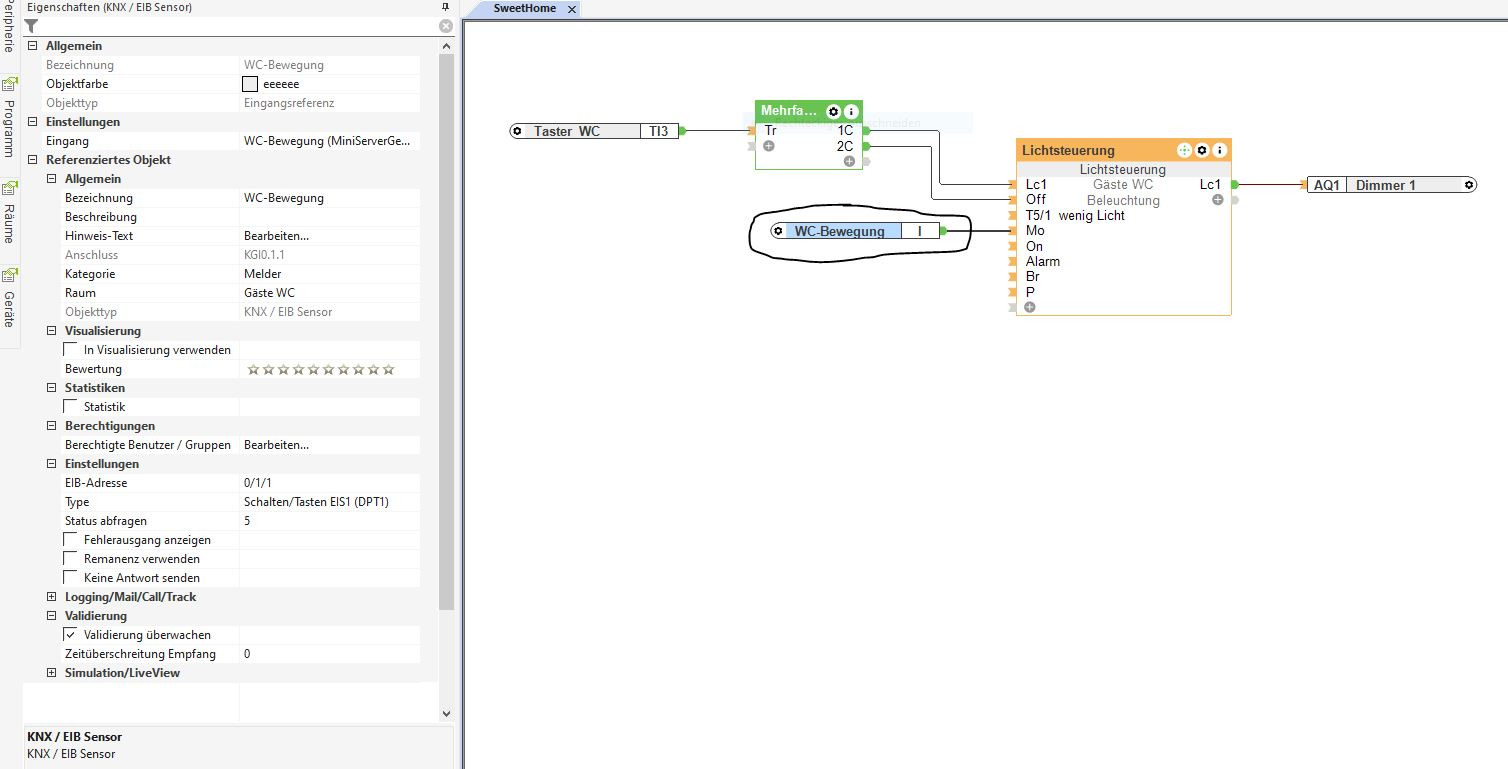Open the Räume sidebar tab
The height and width of the screenshot is (769, 1508).
point(9,215)
